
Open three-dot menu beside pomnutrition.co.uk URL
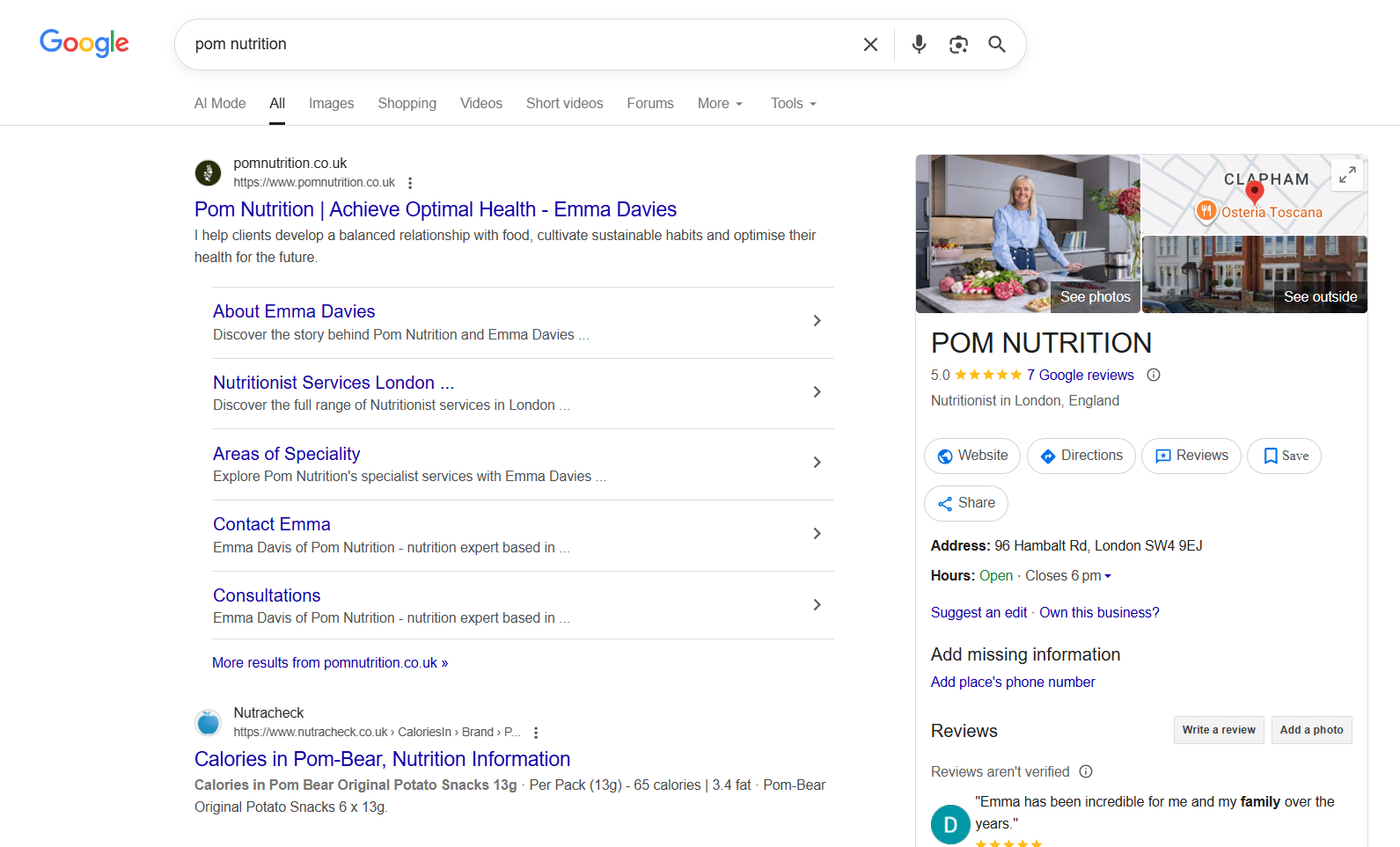pos(410,183)
